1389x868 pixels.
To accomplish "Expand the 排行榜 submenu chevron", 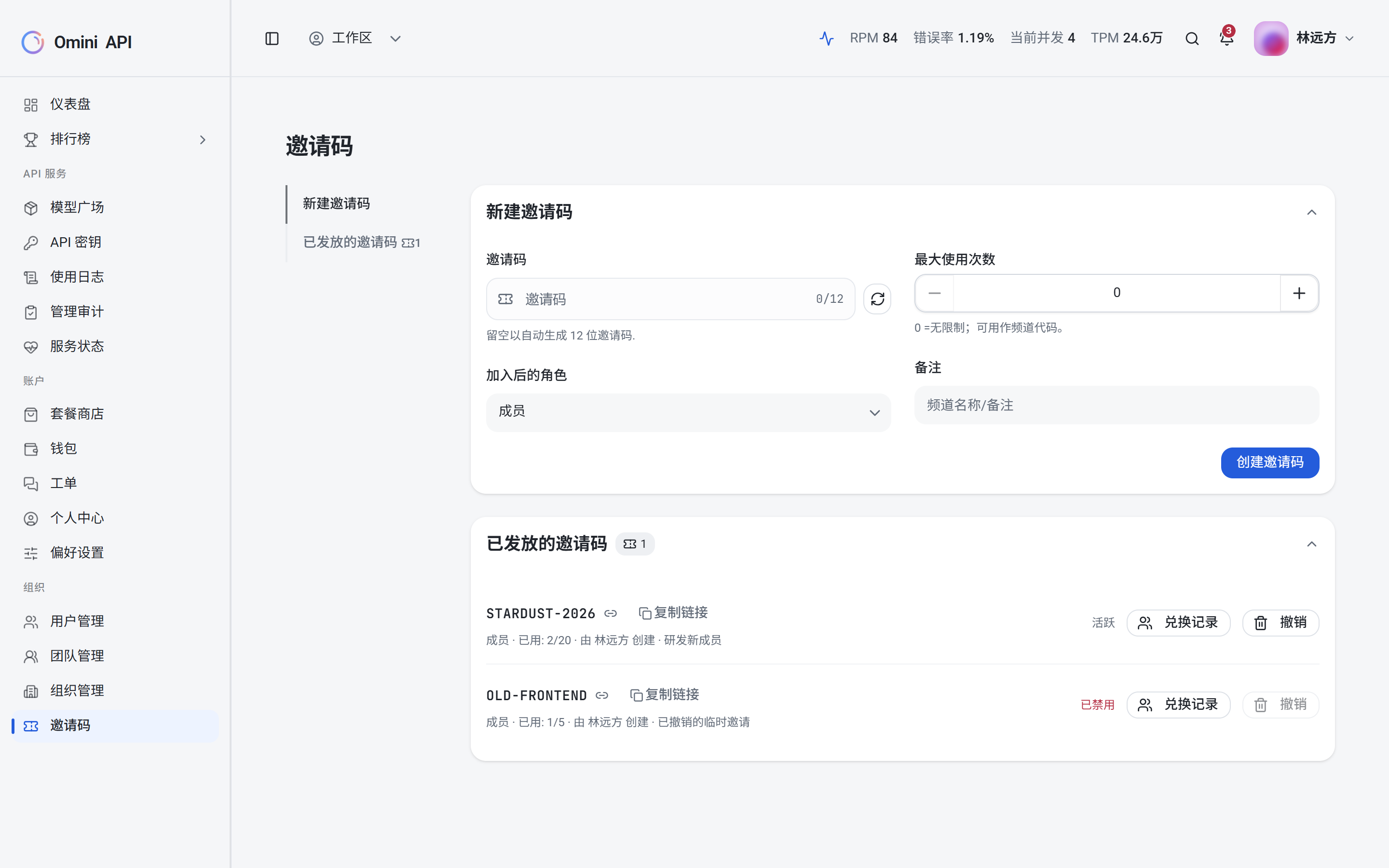I will click(203, 139).
